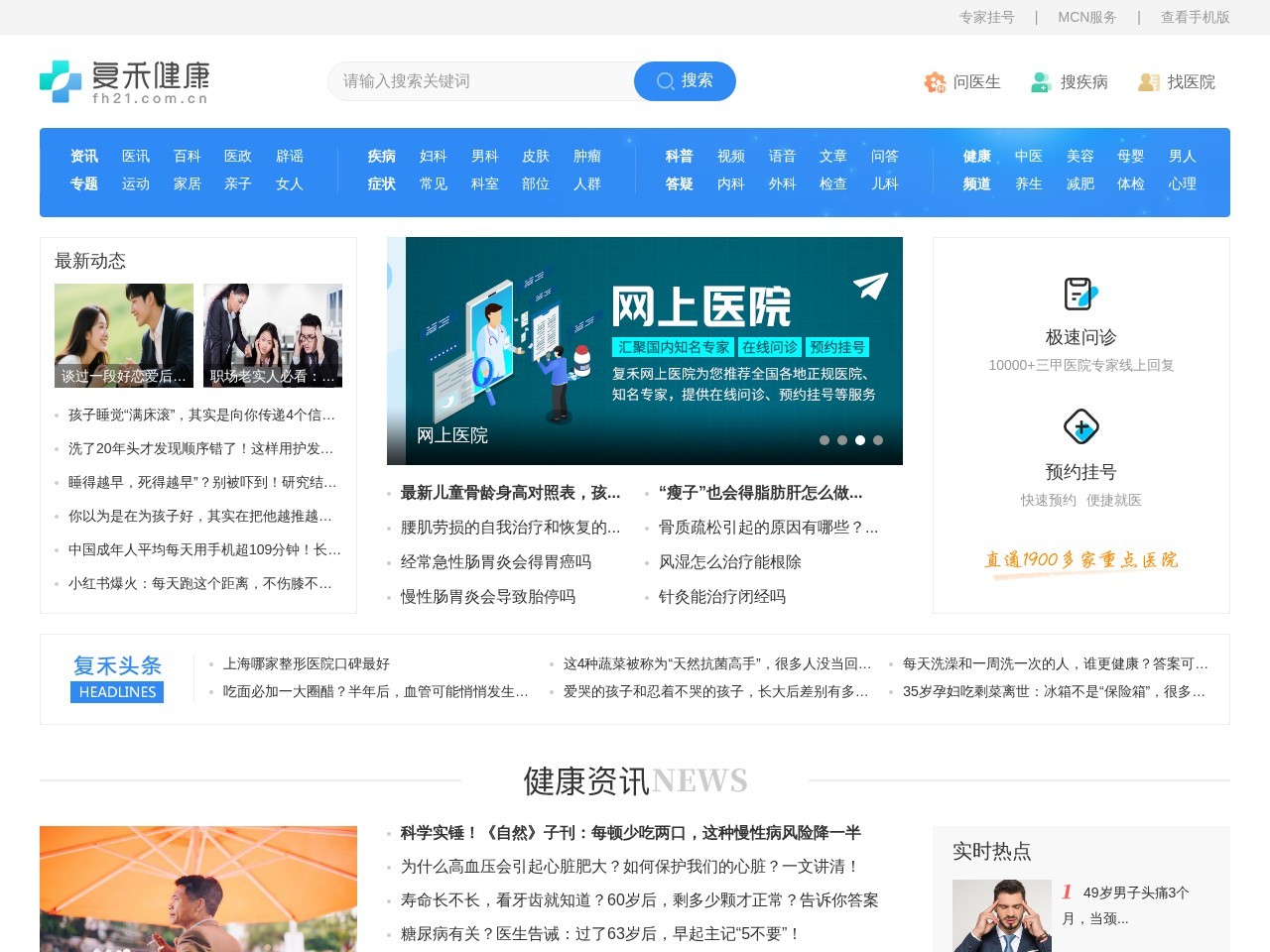Click the blue 搜索 button
The image size is (1270, 952).
[685, 81]
